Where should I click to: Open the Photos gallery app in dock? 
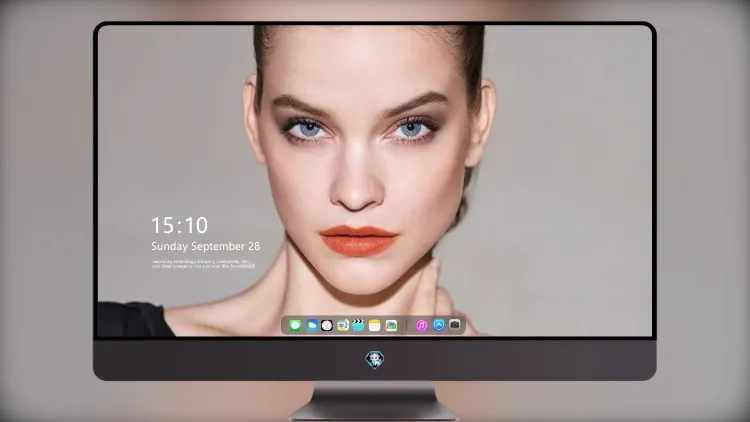[391, 325]
